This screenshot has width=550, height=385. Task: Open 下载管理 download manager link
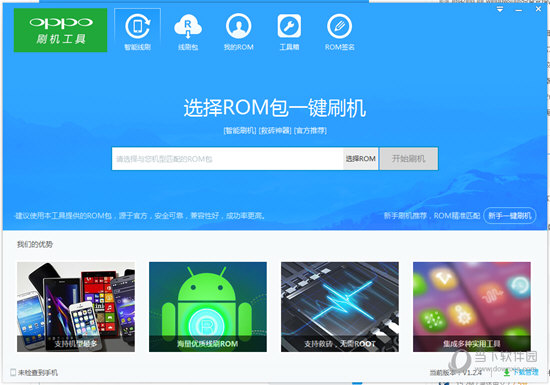pos(521,372)
